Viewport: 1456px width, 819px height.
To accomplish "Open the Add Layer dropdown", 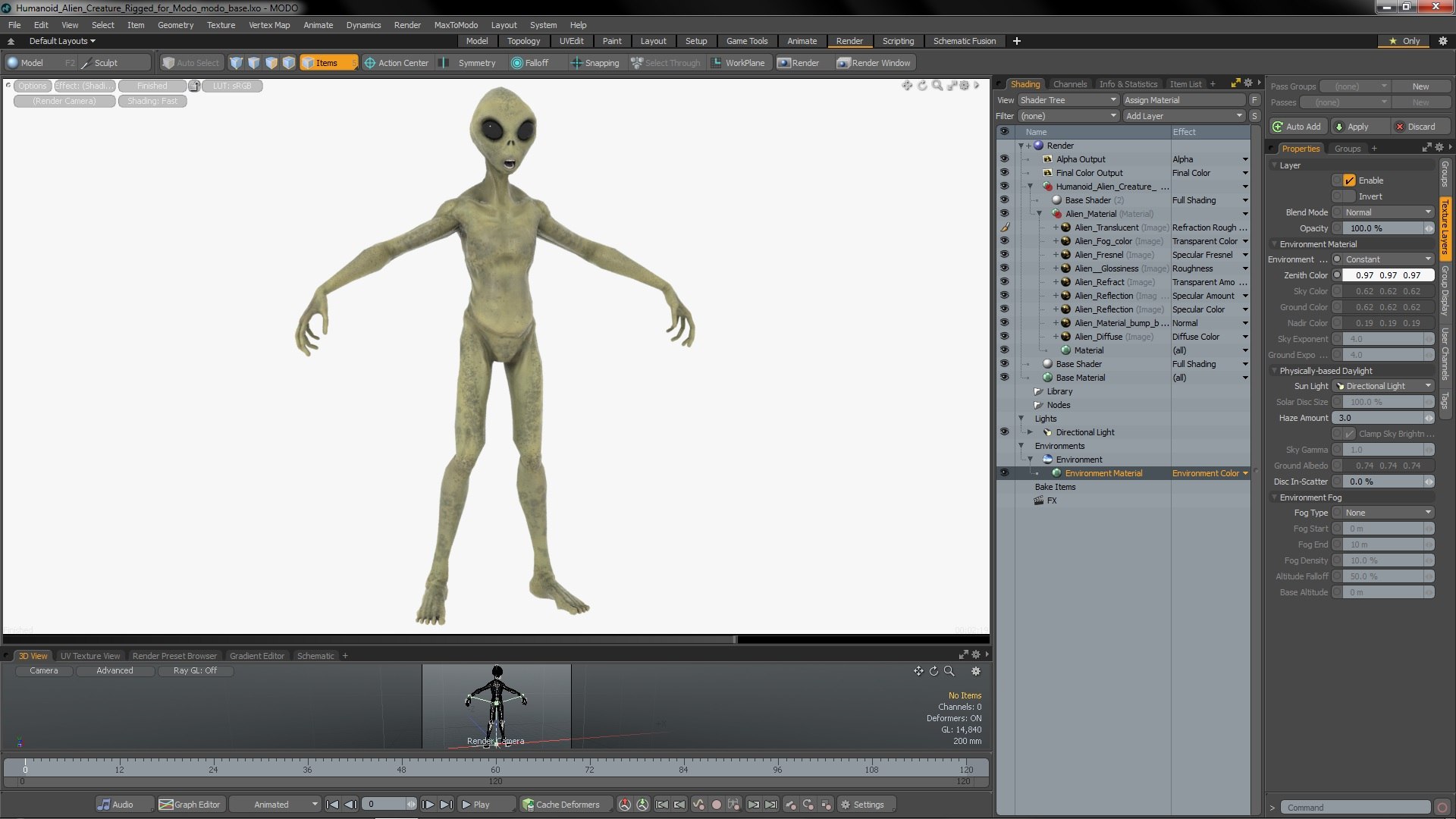I will (1184, 116).
